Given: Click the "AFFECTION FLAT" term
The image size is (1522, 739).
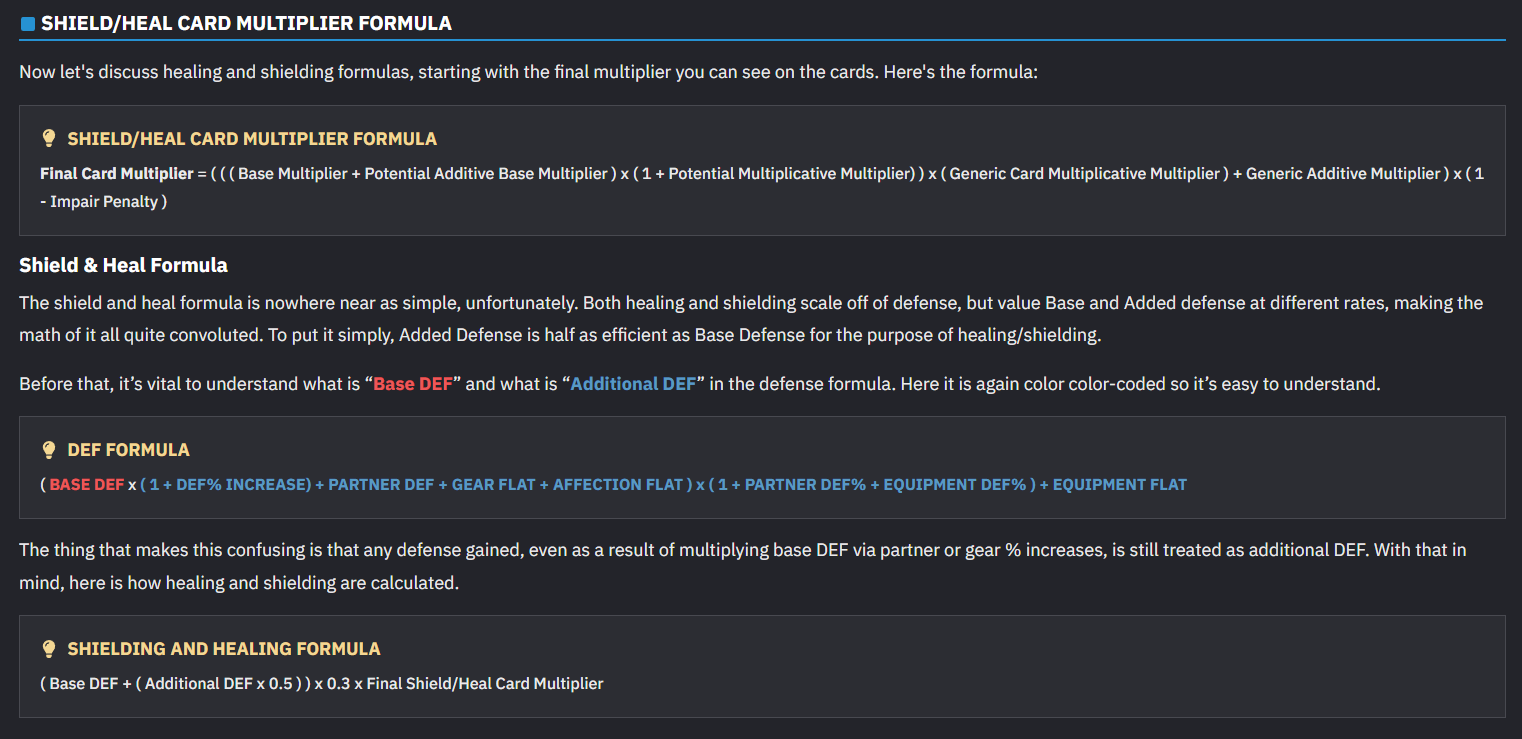Looking at the screenshot, I should (x=618, y=485).
